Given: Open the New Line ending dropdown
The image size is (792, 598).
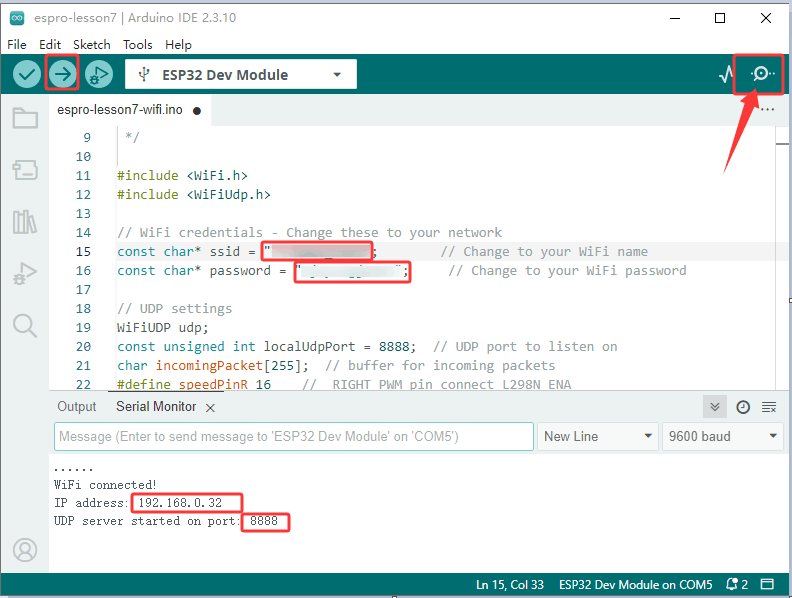Looking at the screenshot, I should [598, 436].
